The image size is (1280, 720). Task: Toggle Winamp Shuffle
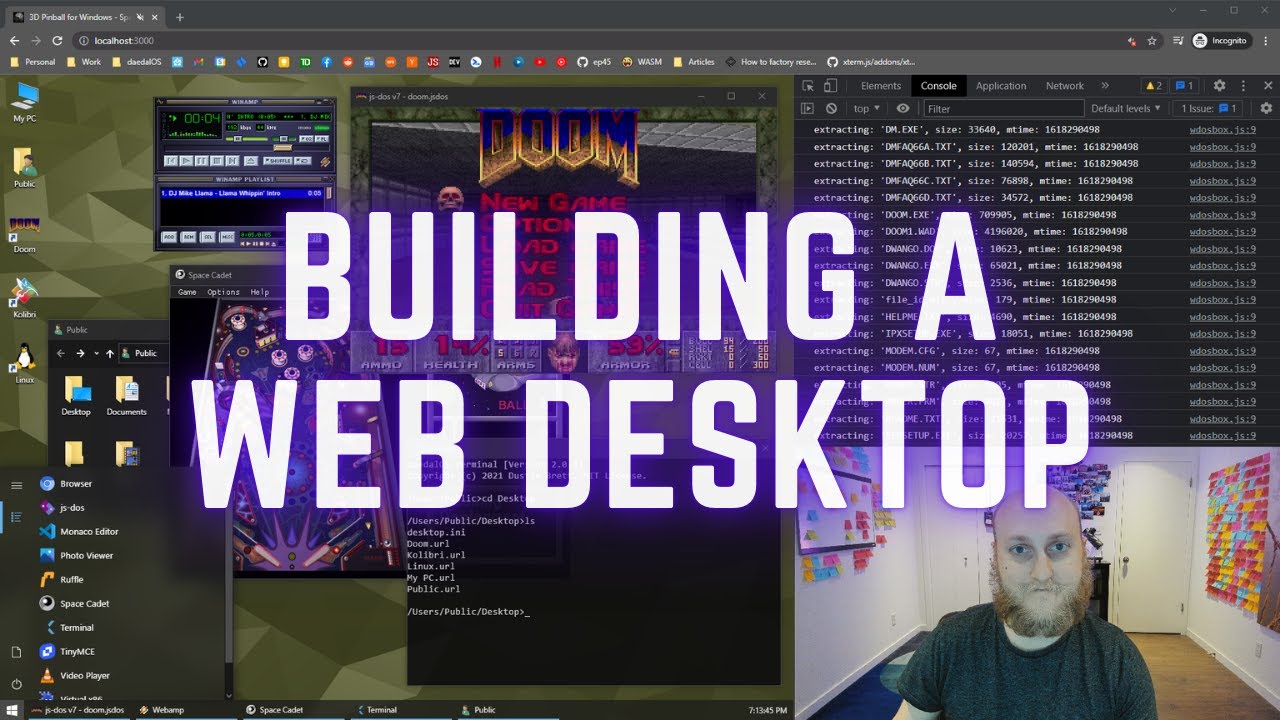coord(278,161)
